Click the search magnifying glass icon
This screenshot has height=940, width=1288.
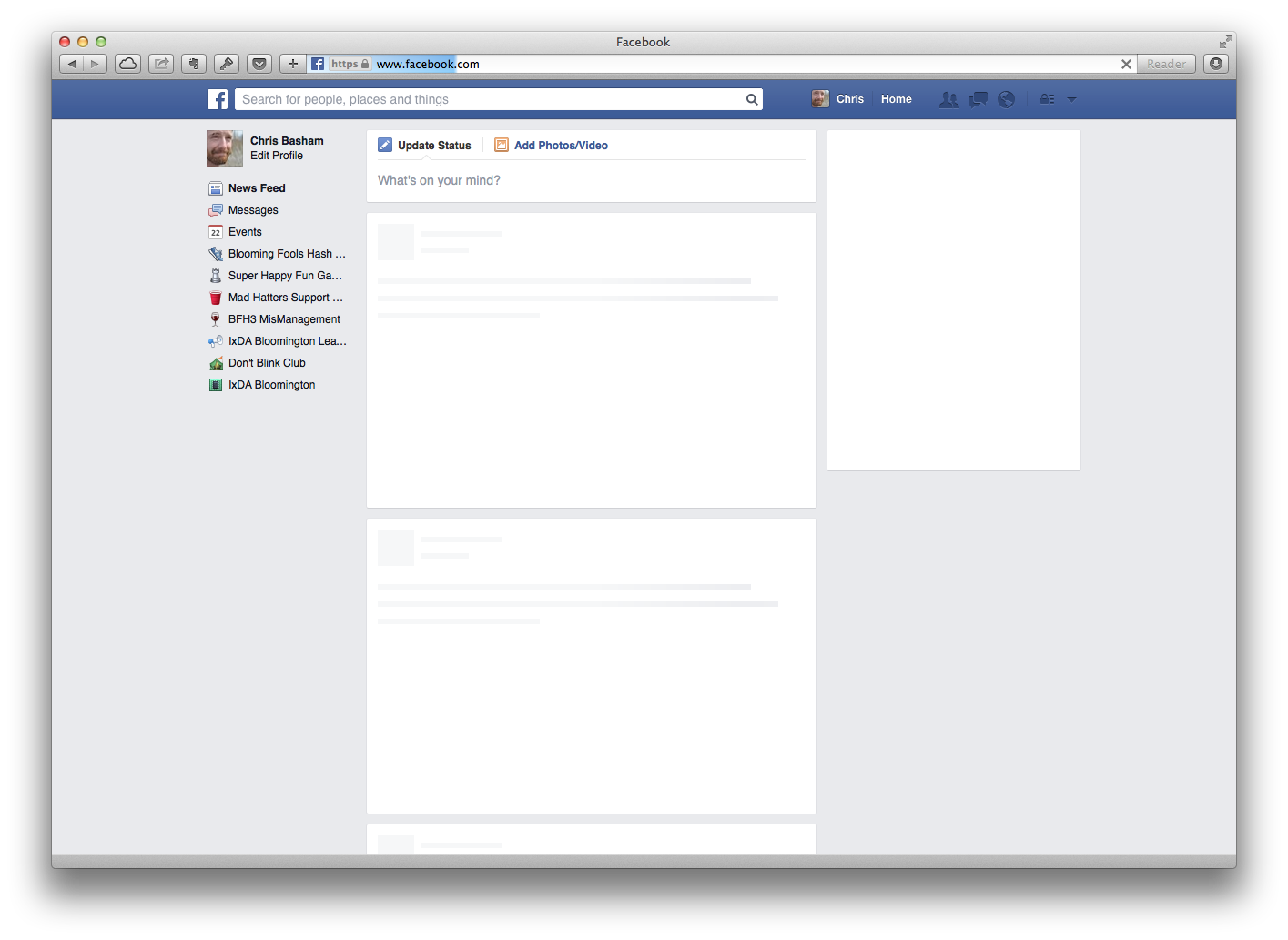coord(752,99)
